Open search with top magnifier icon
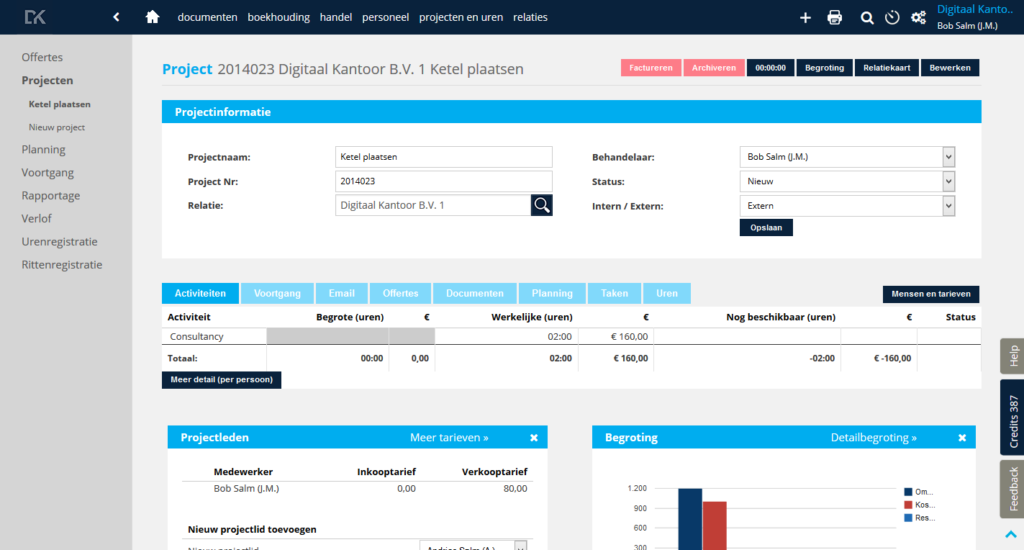 (867, 18)
